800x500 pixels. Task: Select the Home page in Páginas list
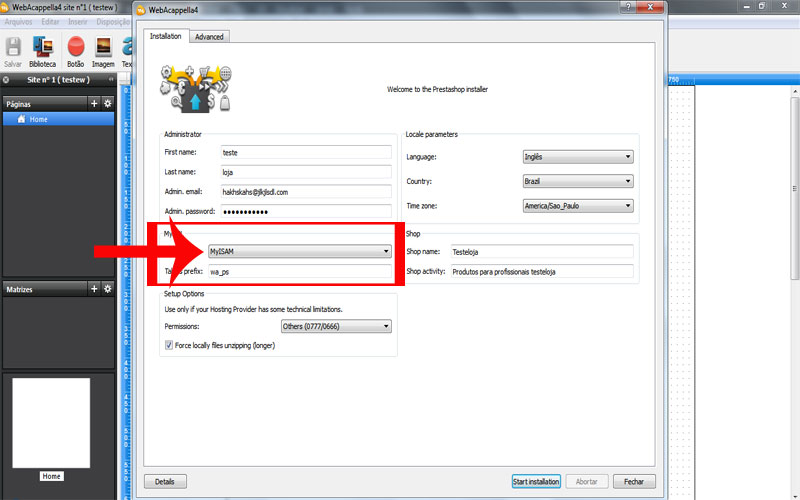point(58,119)
